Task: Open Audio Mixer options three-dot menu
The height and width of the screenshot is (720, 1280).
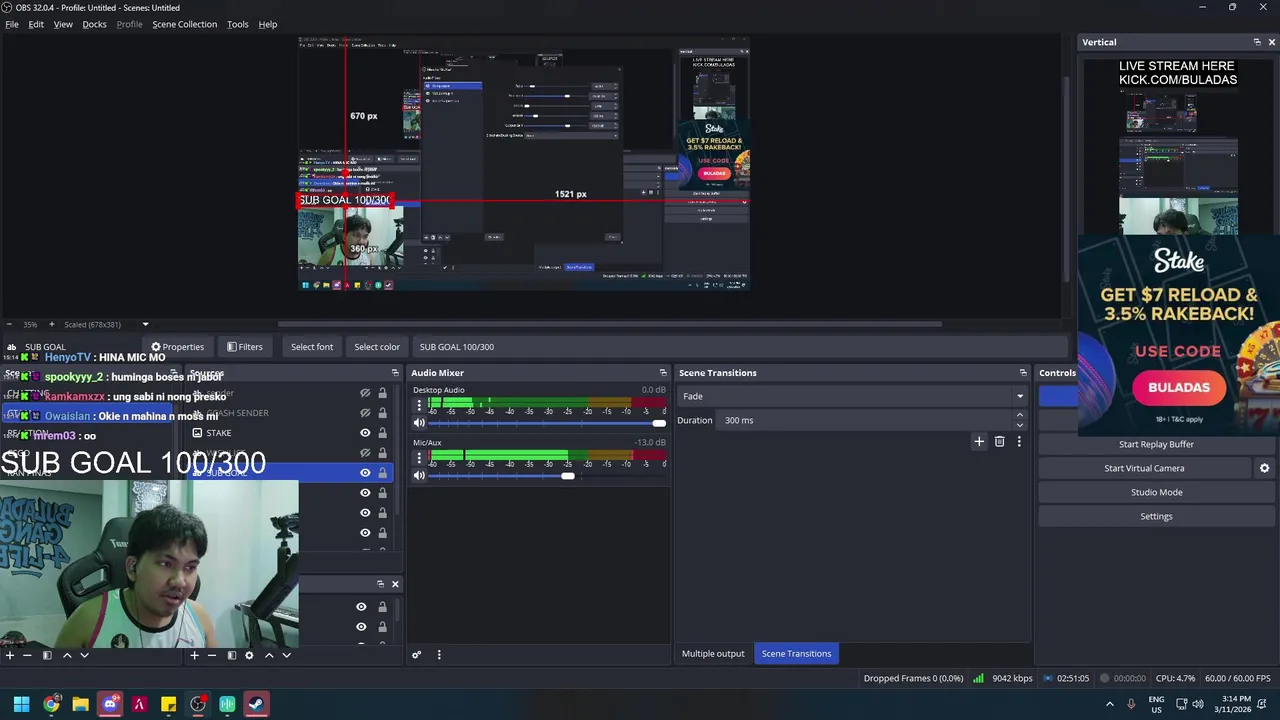Action: point(438,655)
